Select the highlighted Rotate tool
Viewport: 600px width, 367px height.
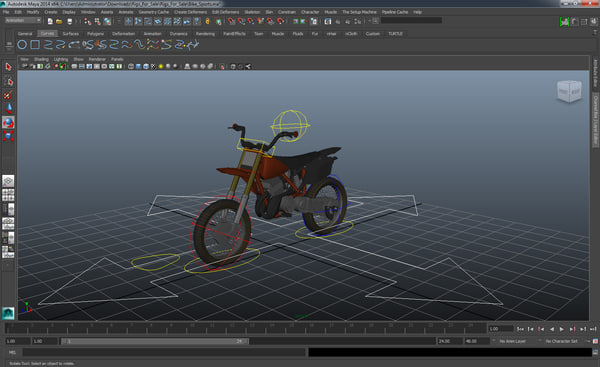[x=8, y=122]
